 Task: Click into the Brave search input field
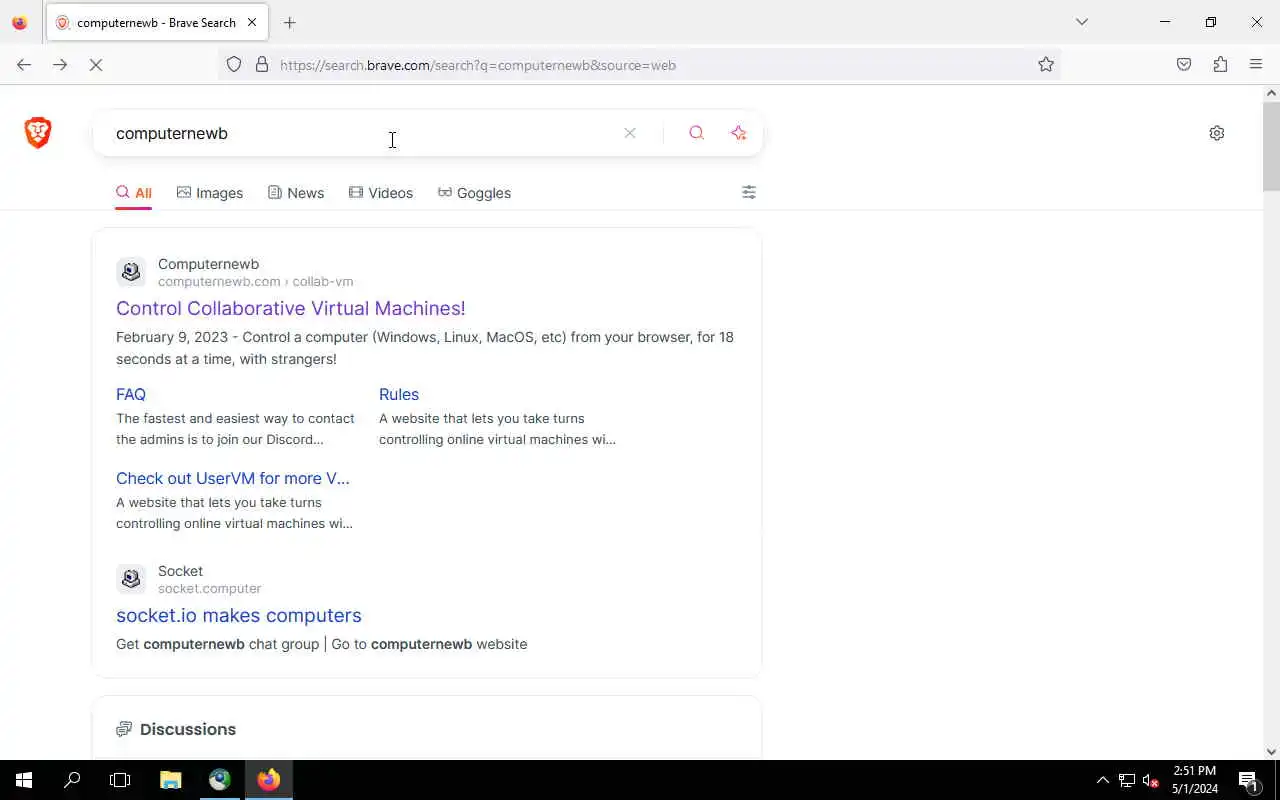(x=360, y=133)
